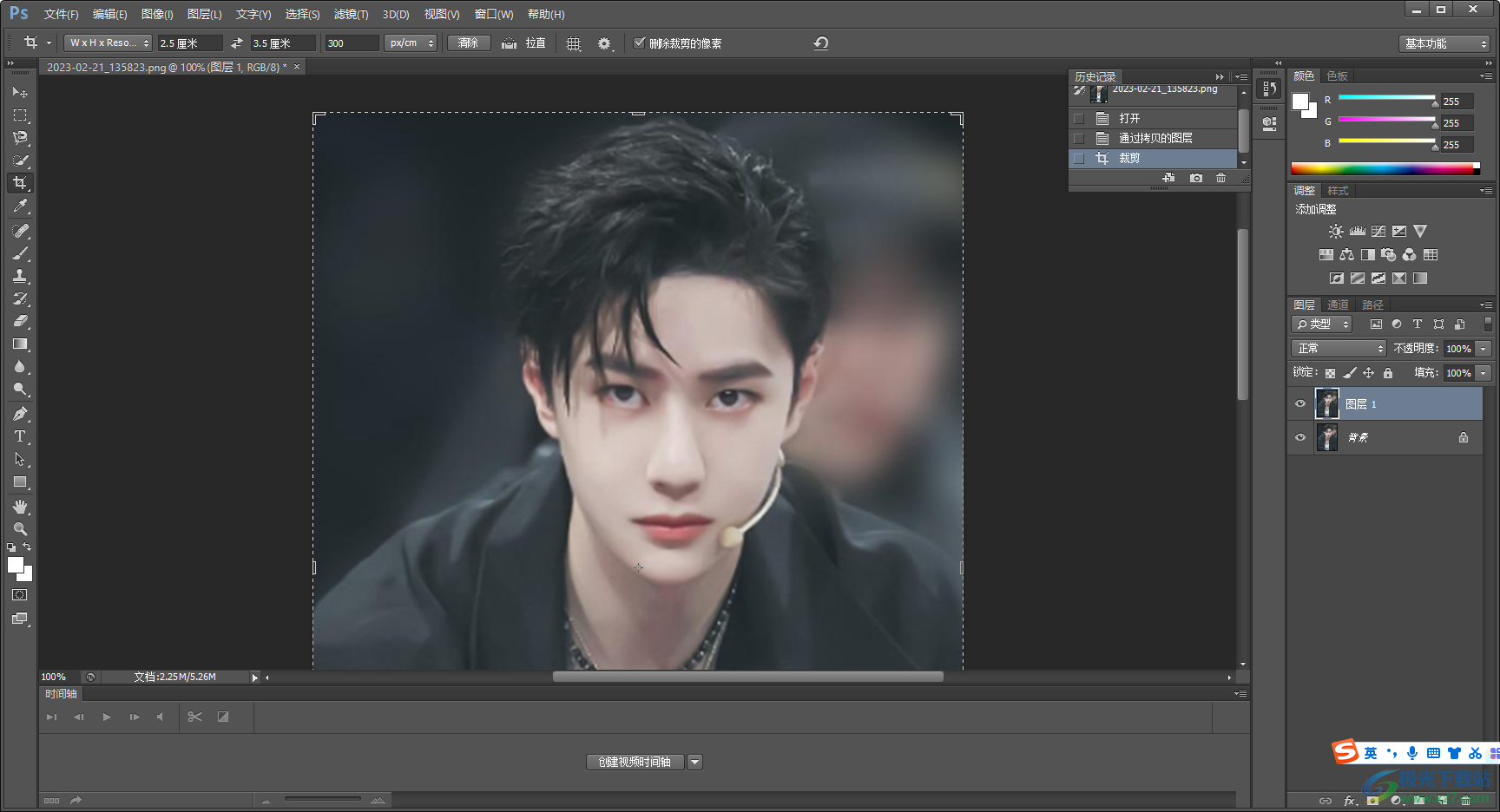
Task: Play the timeline
Action: click(x=107, y=717)
